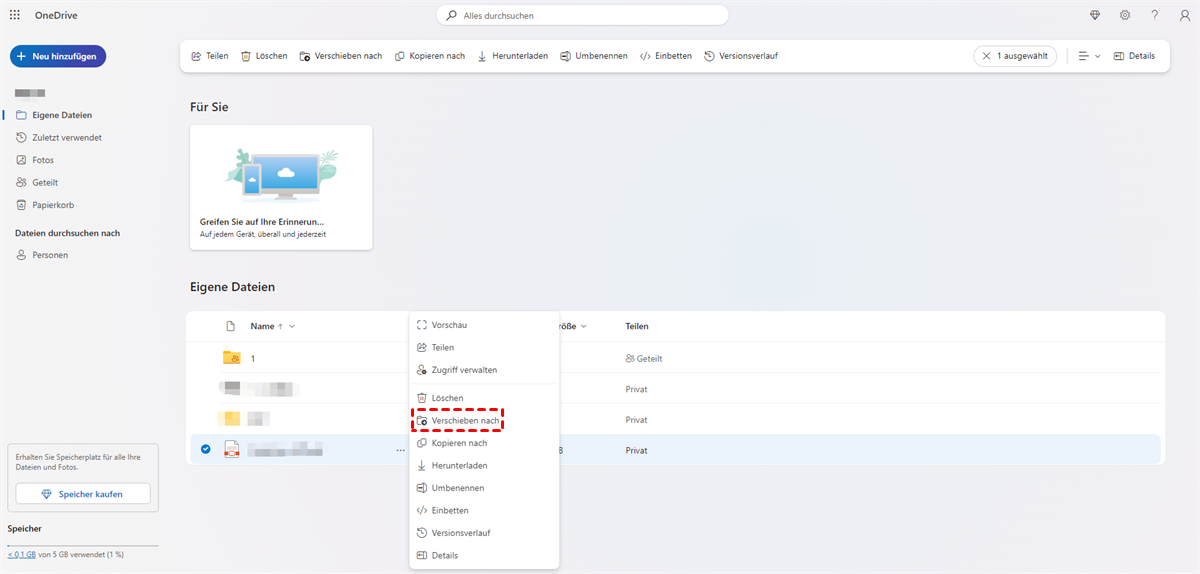Open the shared folder named 1
Viewport: 1200px width, 574px height.
[253, 358]
